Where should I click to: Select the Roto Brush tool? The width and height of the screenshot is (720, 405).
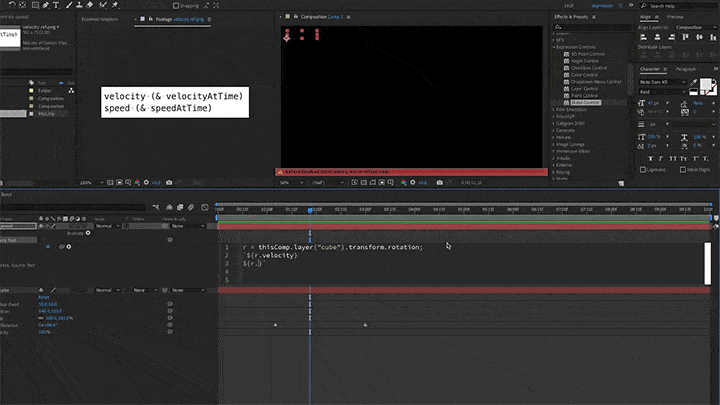[x=103, y=5]
